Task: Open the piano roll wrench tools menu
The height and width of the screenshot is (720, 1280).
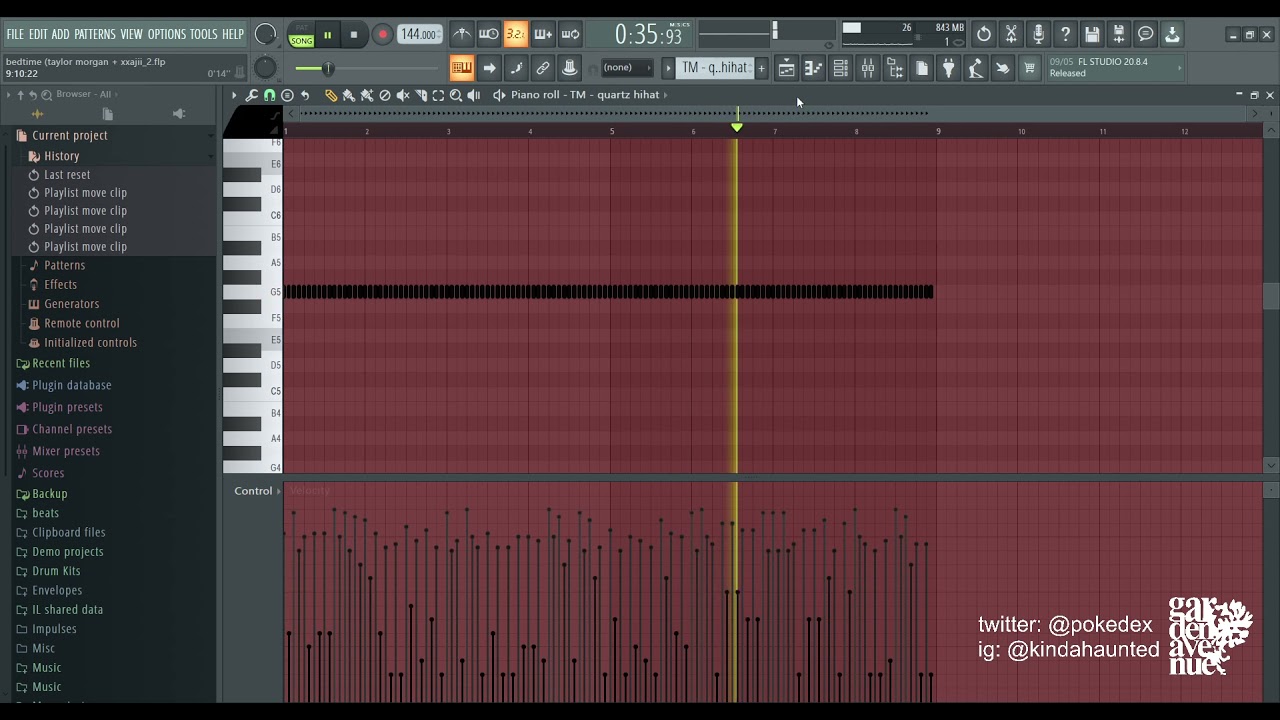Action: coord(252,95)
